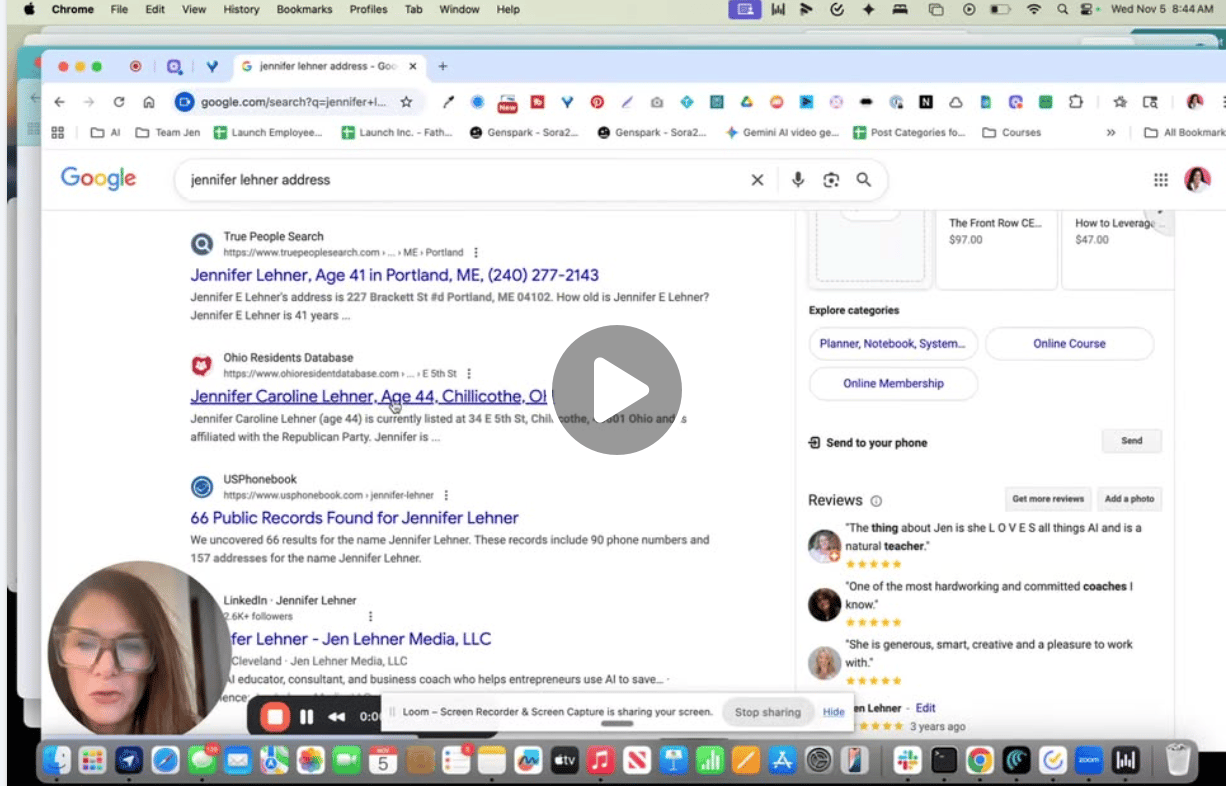Click the large video play button
The width and height of the screenshot is (1226, 786).
[x=616, y=390]
